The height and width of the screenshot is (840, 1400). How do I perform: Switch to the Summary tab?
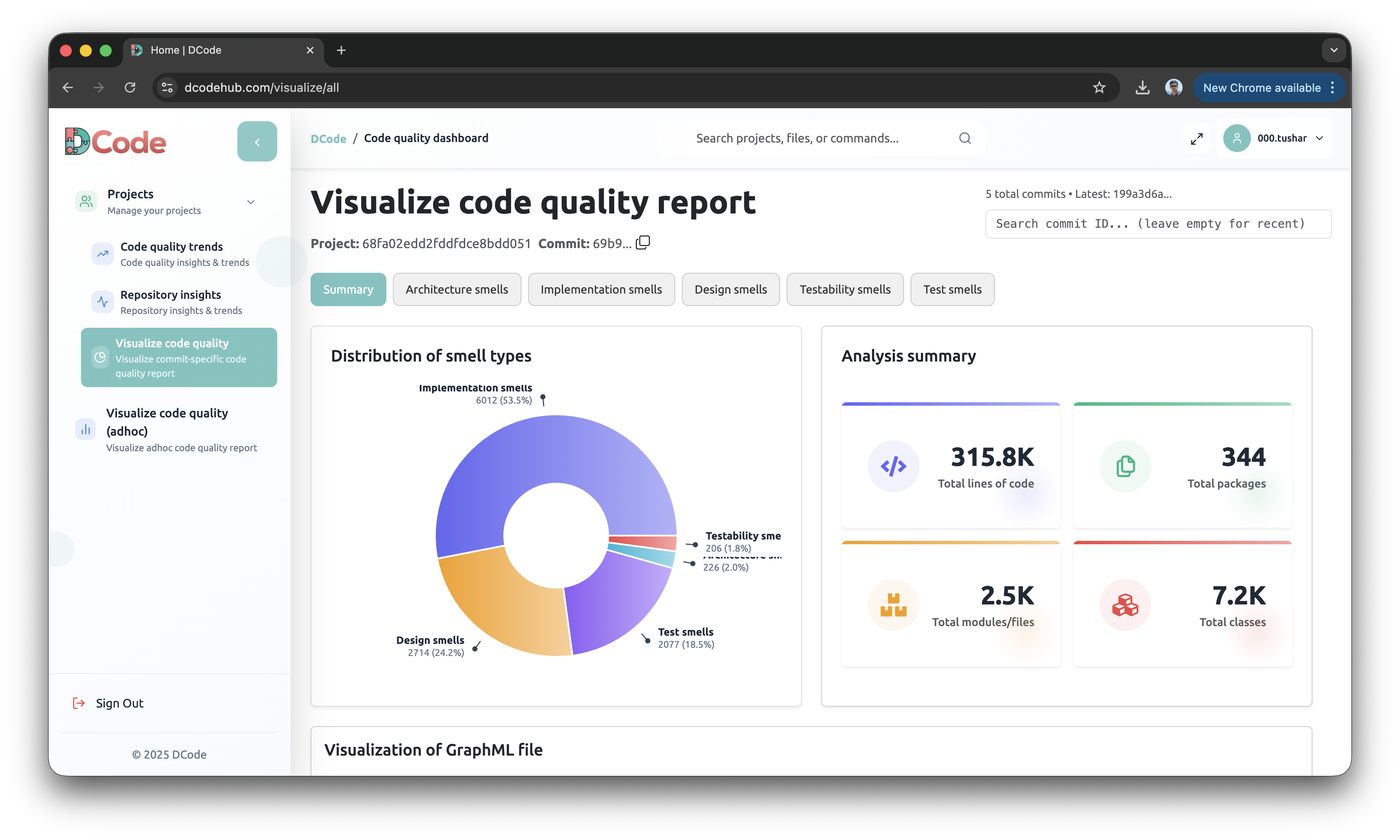click(347, 289)
